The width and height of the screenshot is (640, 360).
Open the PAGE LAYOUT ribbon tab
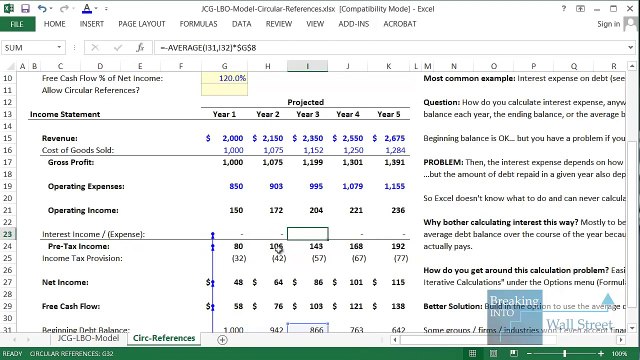click(142, 24)
